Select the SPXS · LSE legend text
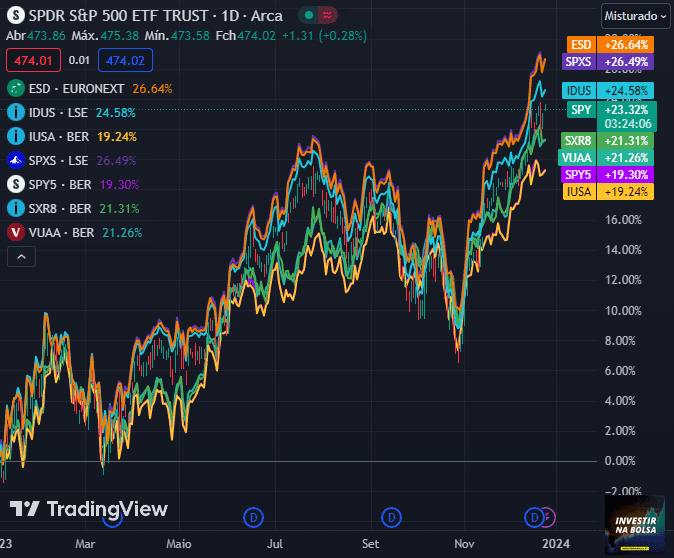 tap(58, 161)
